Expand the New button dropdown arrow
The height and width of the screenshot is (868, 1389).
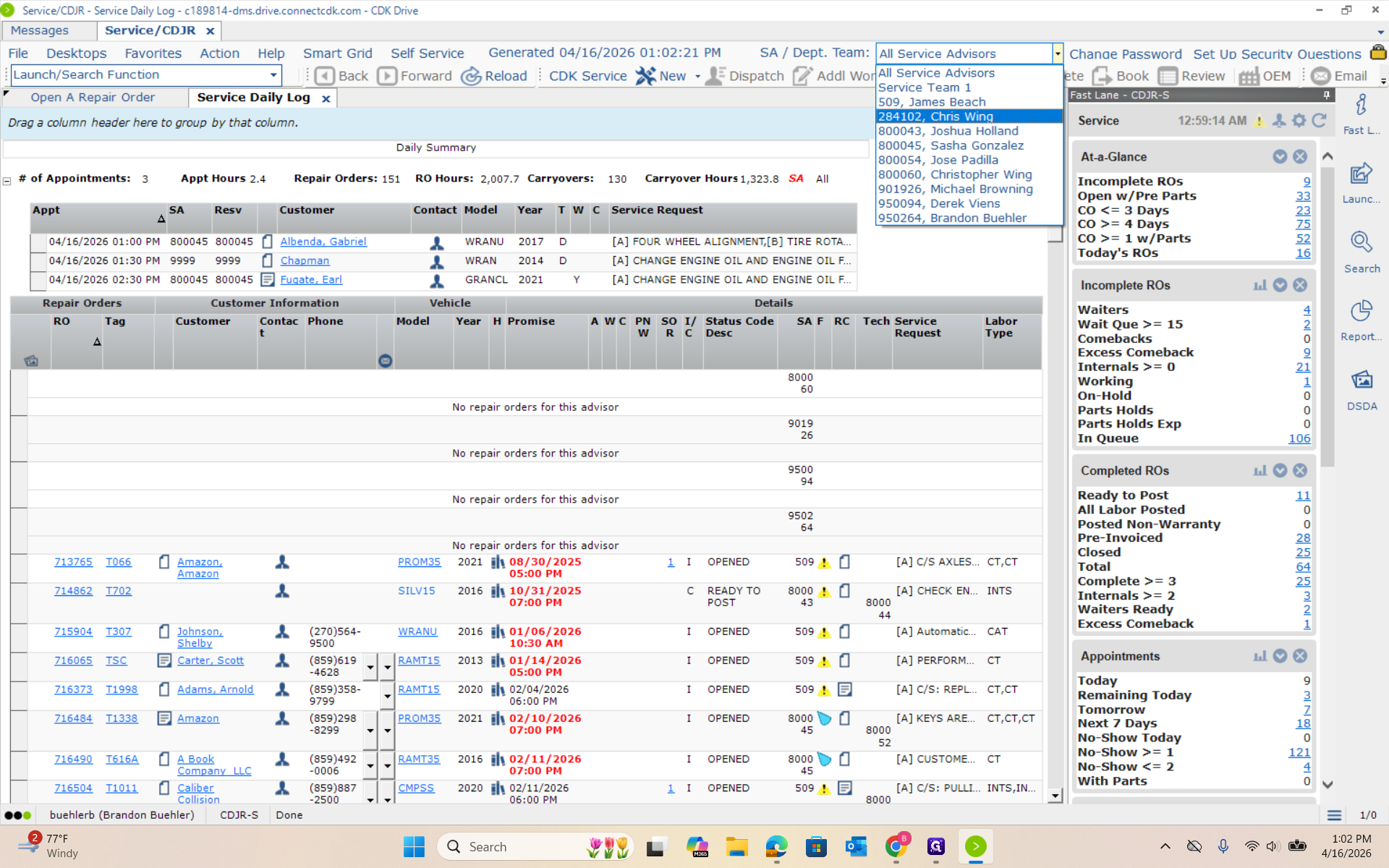pyautogui.click(x=697, y=77)
